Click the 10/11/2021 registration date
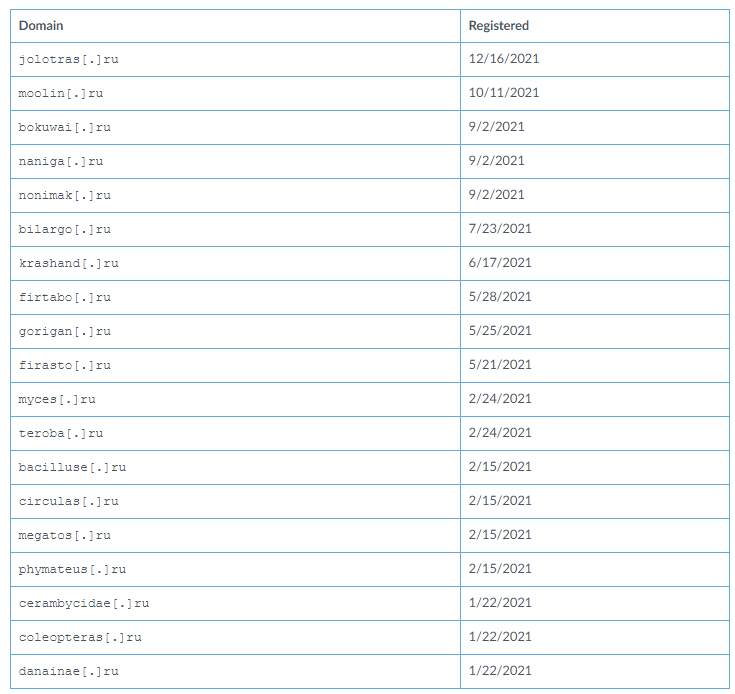The image size is (735, 694). click(x=504, y=93)
